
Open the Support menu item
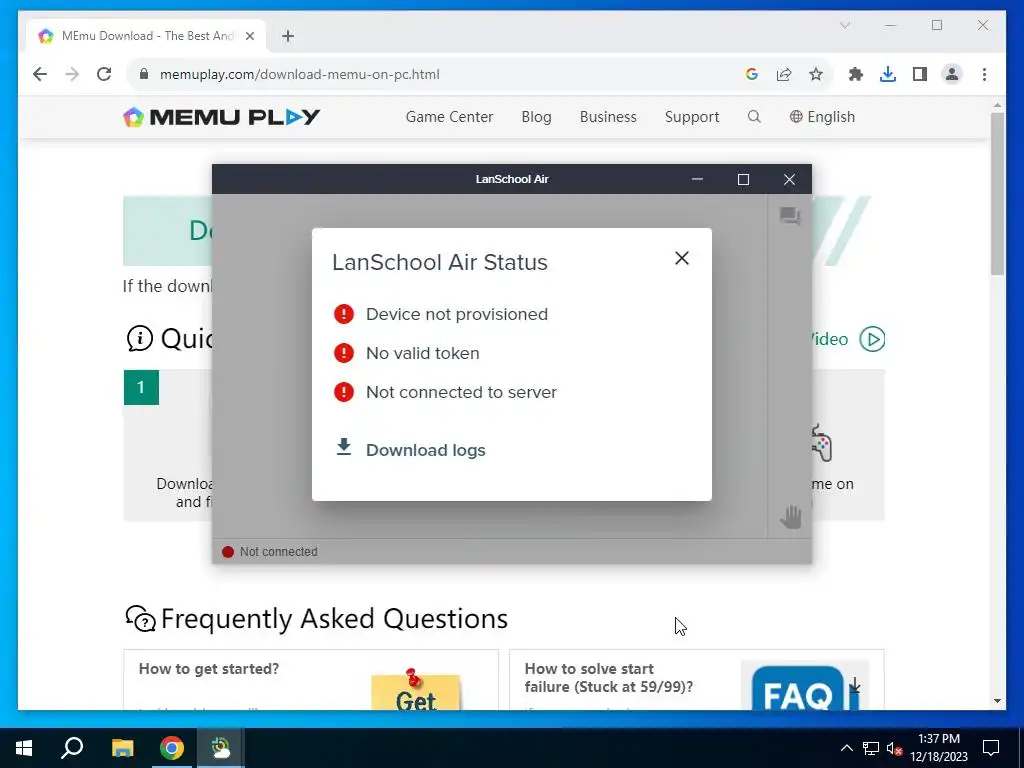coord(692,117)
